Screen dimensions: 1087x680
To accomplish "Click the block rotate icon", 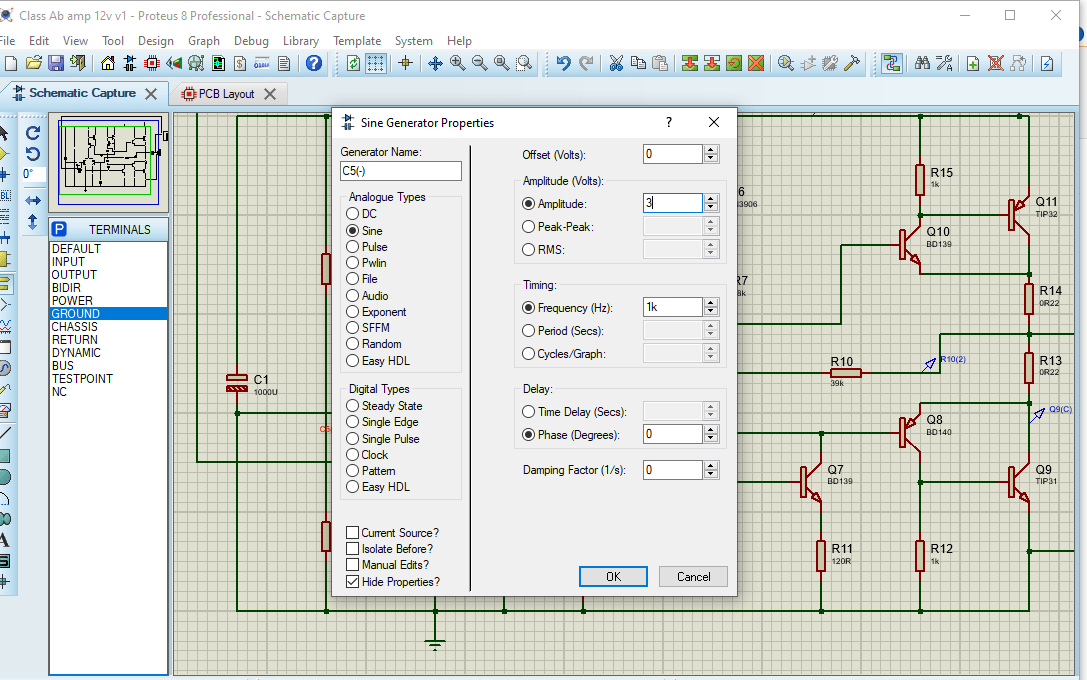I will click(x=734, y=64).
